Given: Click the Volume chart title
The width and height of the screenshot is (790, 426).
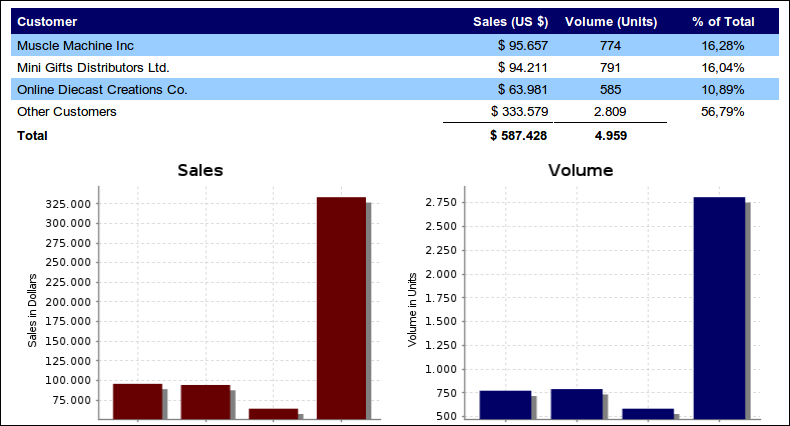Looking at the screenshot, I should (580, 170).
